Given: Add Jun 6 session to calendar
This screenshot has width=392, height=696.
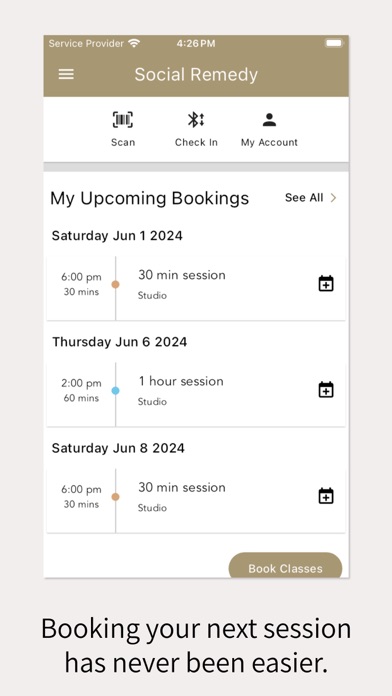Looking at the screenshot, I should tap(326, 389).
